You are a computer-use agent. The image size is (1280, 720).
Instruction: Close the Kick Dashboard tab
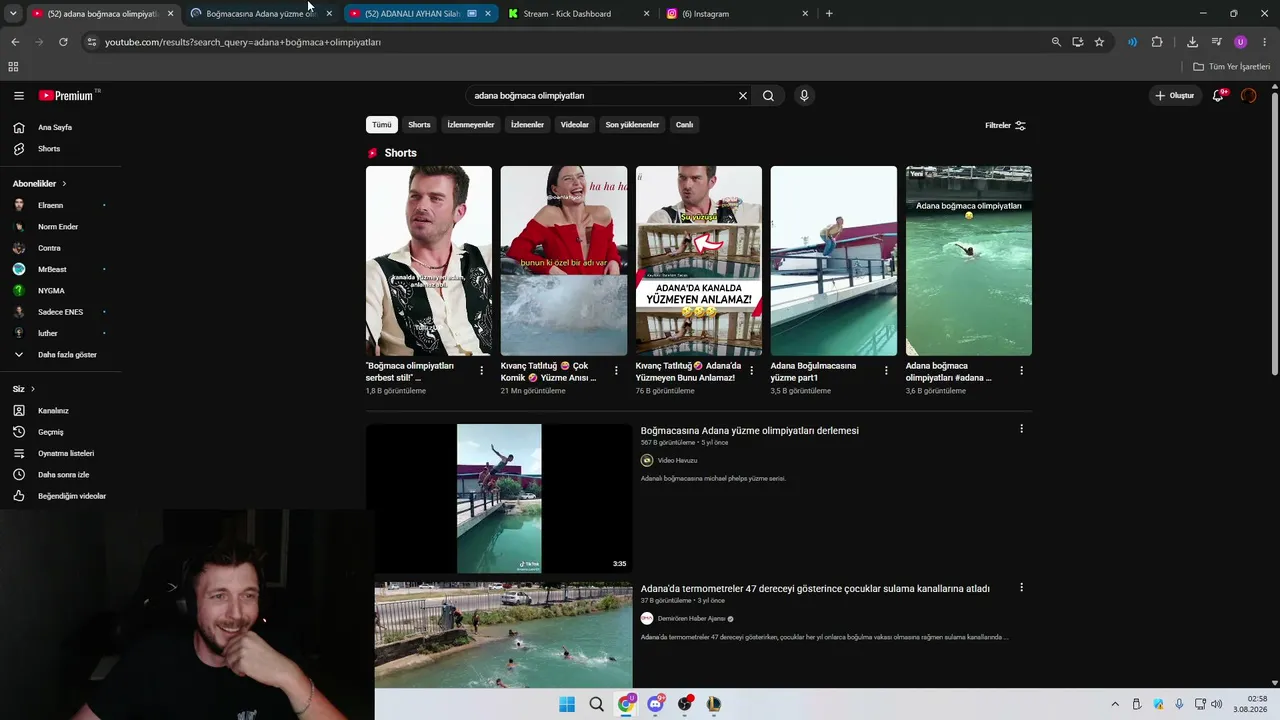[646, 14]
